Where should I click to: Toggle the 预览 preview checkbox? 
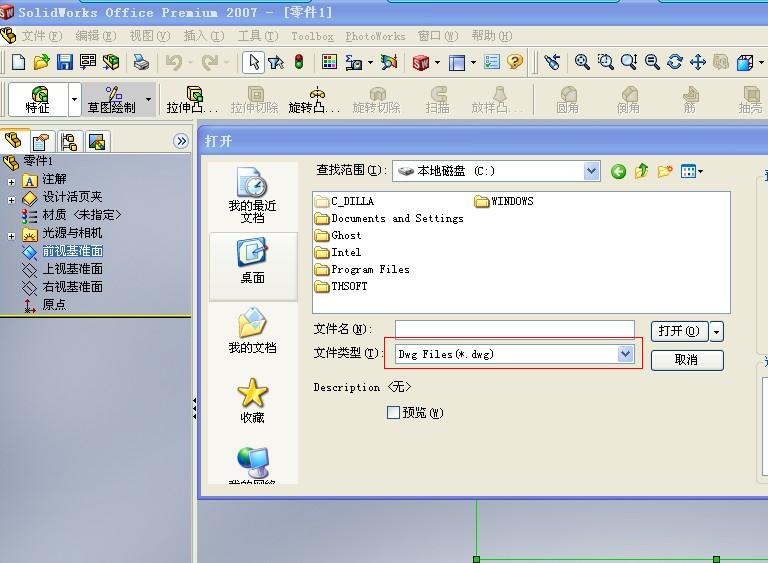click(393, 413)
